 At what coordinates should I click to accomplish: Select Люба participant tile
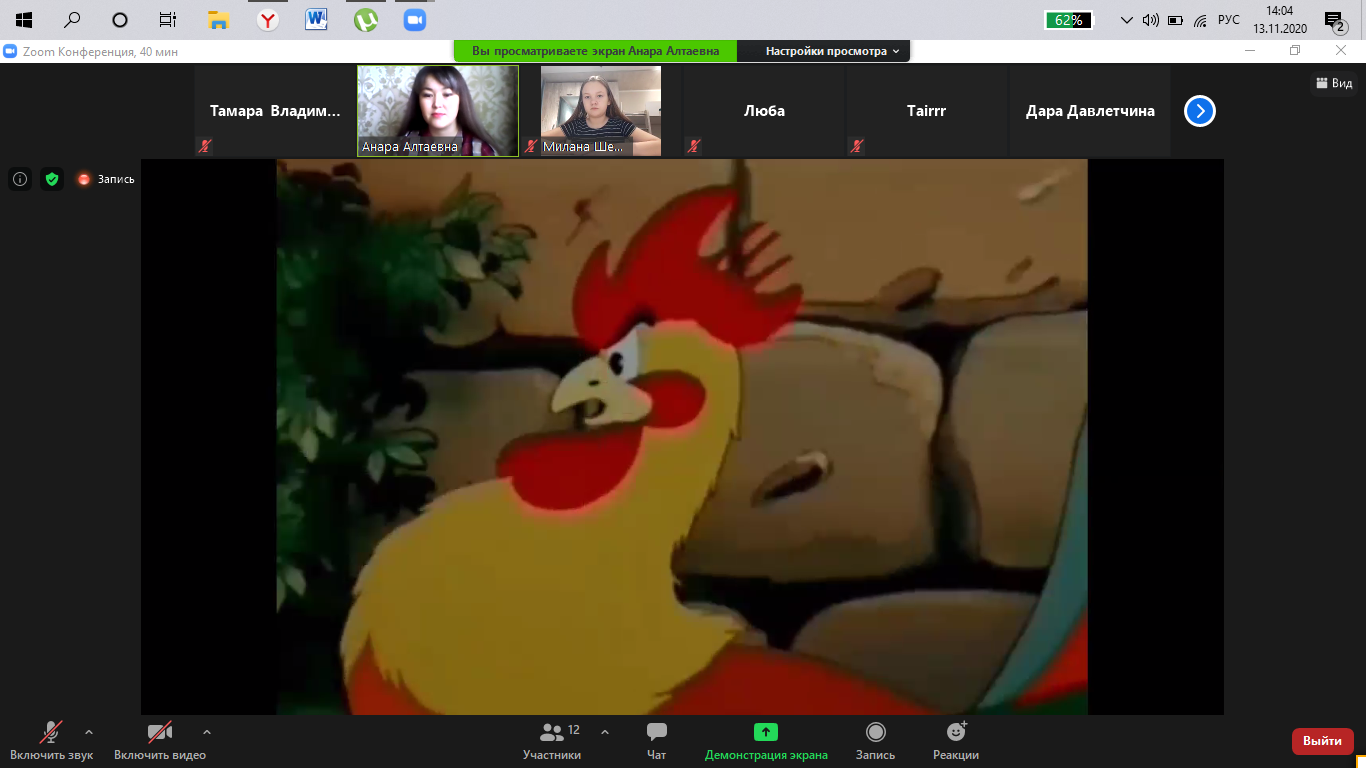tap(764, 111)
